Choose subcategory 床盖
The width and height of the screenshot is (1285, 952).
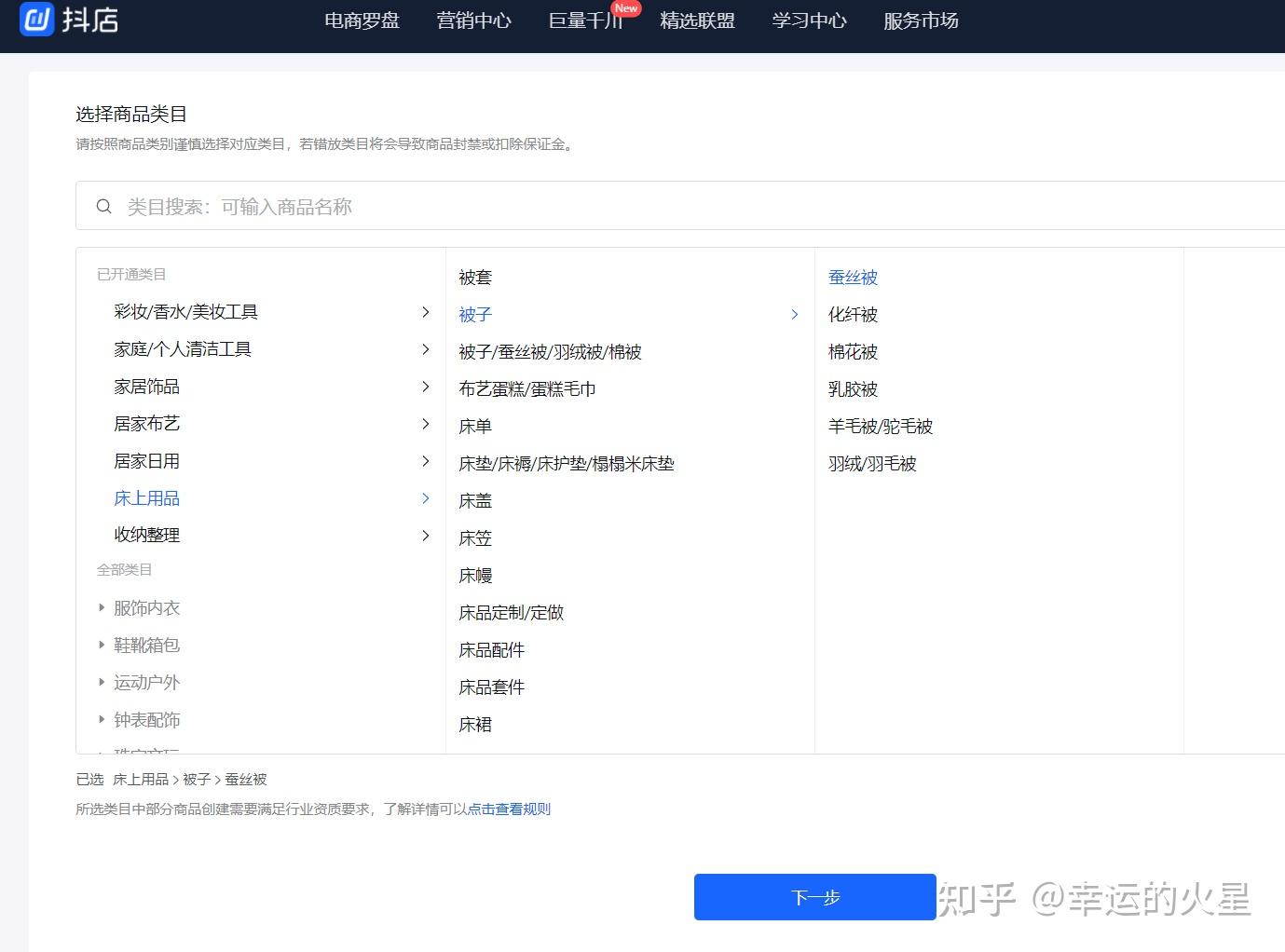coord(475,501)
